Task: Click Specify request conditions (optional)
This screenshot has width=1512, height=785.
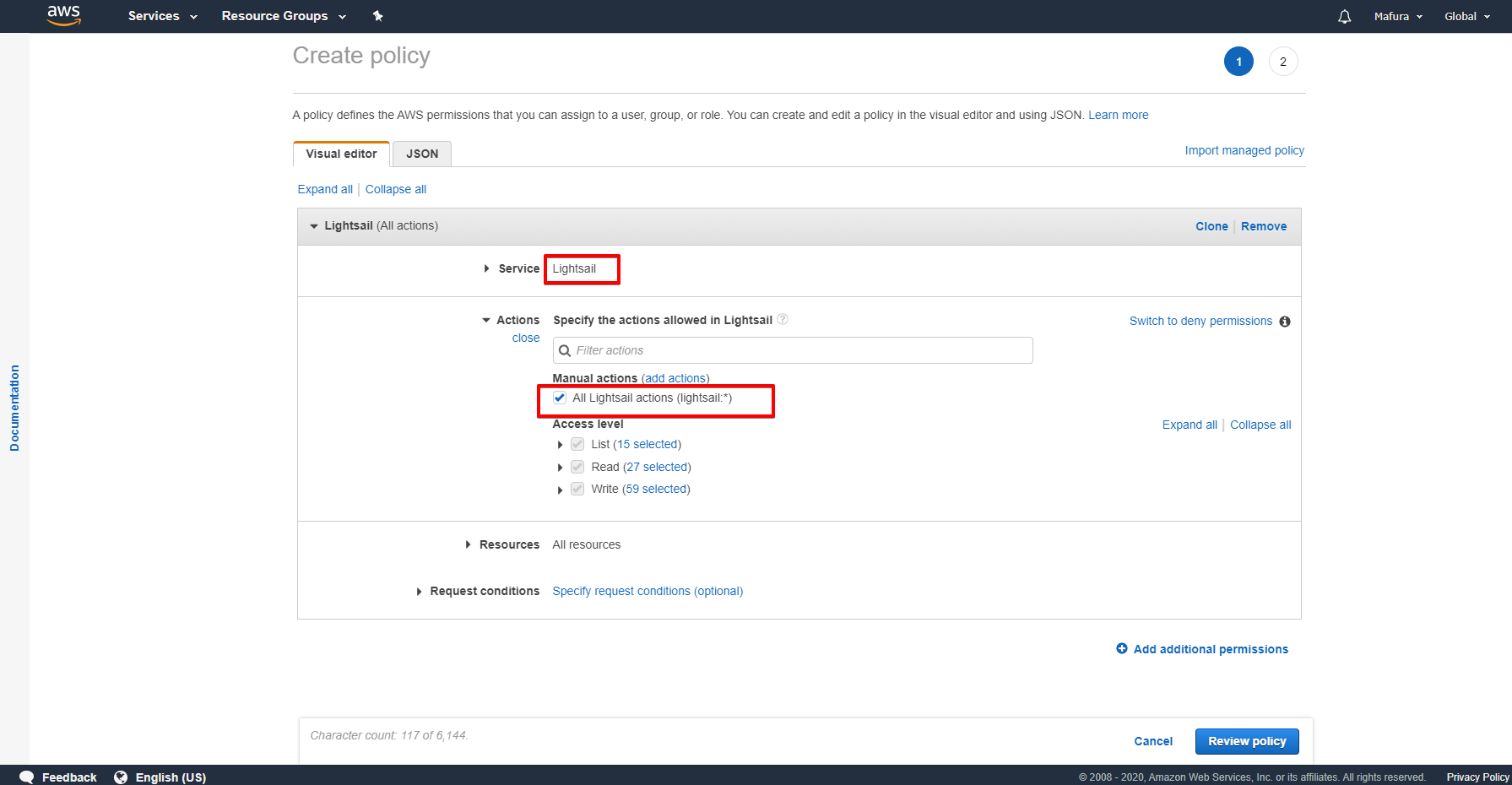Action: [648, 591]
